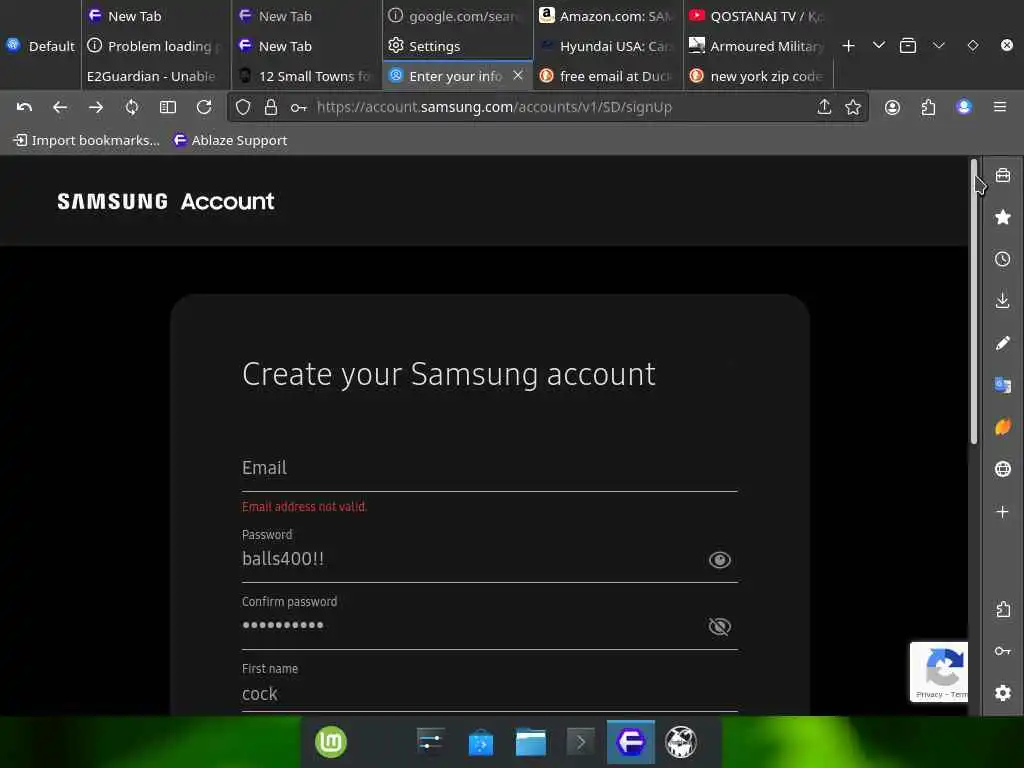Open the software store bag icon in taskbar
The image size is (1024, 768).
coord(481,743)
